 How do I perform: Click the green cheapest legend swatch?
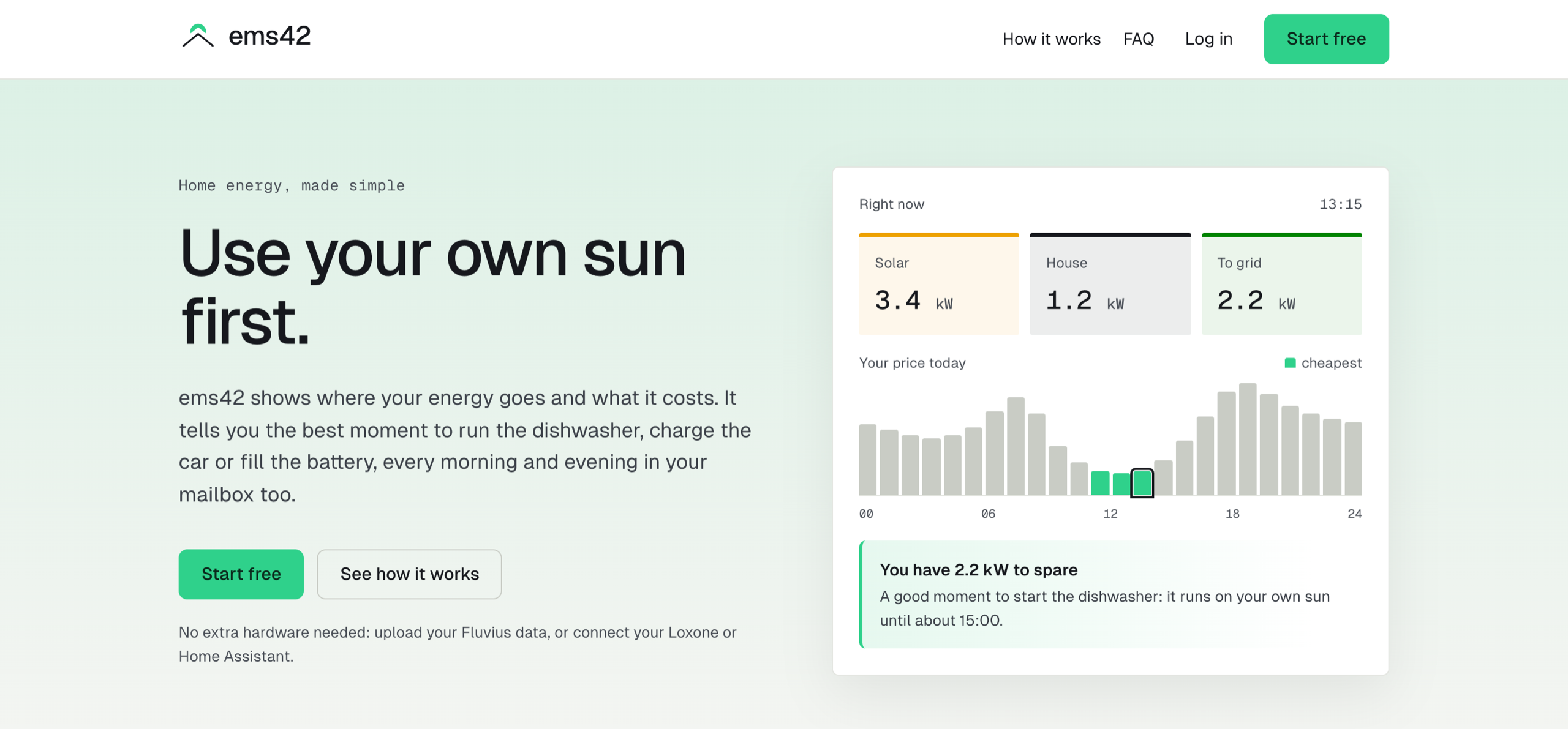pyautogui.click(x=1290, y=363)
